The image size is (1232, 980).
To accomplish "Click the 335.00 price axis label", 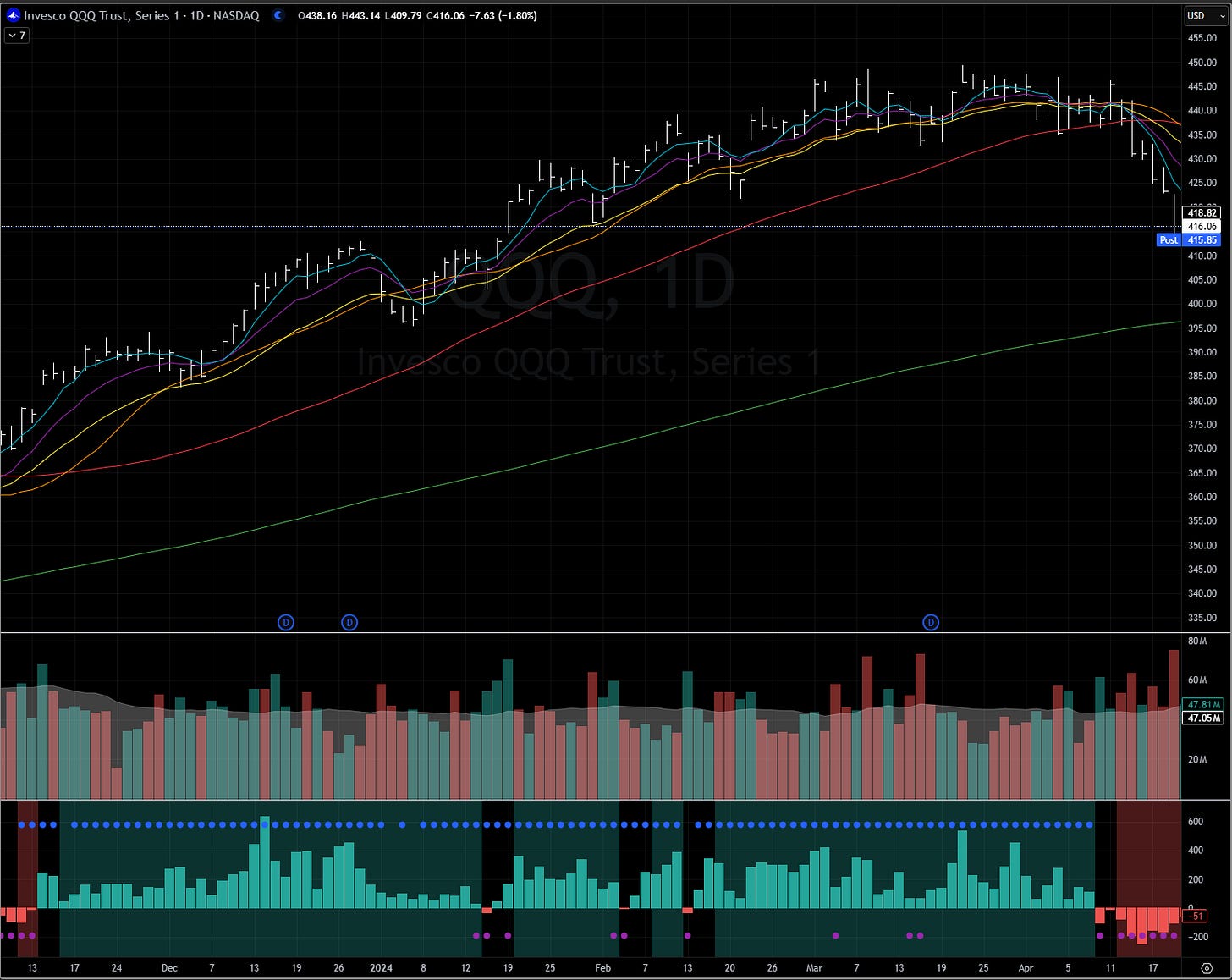I will coord(1202,618).
